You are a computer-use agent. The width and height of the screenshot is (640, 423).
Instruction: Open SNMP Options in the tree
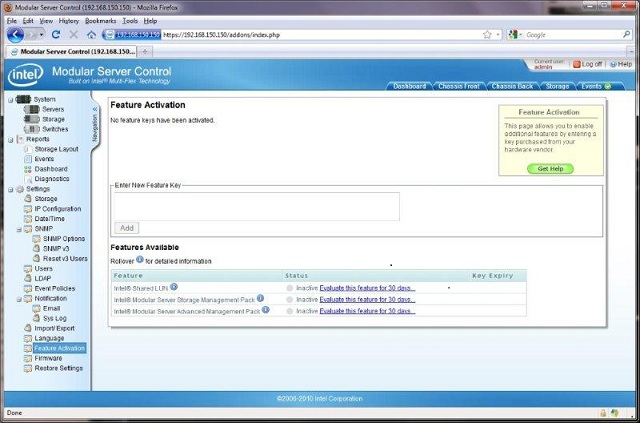point(64,238)
